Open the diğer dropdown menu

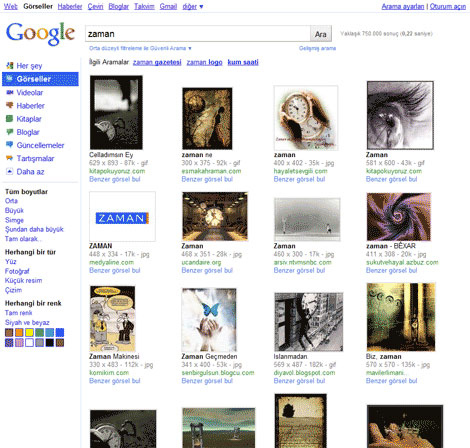point(193,6)
